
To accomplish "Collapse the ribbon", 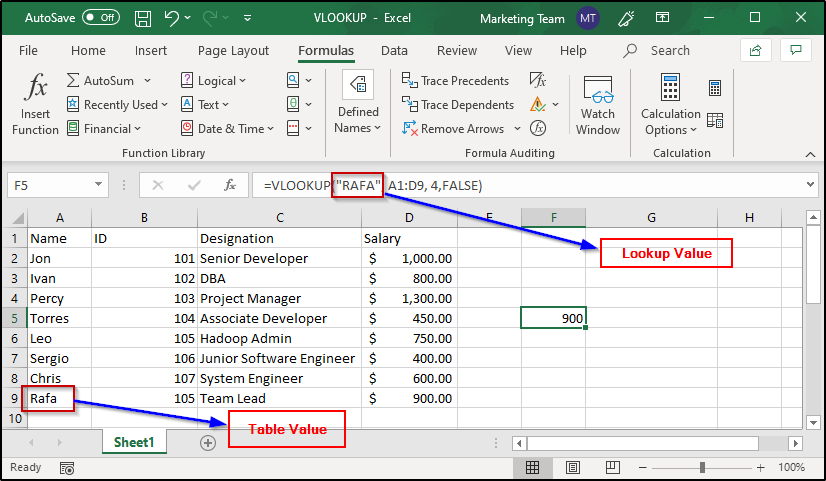I will [x=810, y=154].
